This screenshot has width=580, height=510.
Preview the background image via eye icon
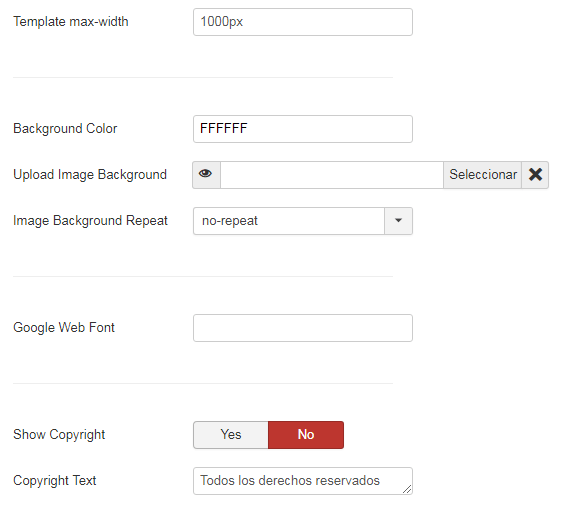pos(206,175)
